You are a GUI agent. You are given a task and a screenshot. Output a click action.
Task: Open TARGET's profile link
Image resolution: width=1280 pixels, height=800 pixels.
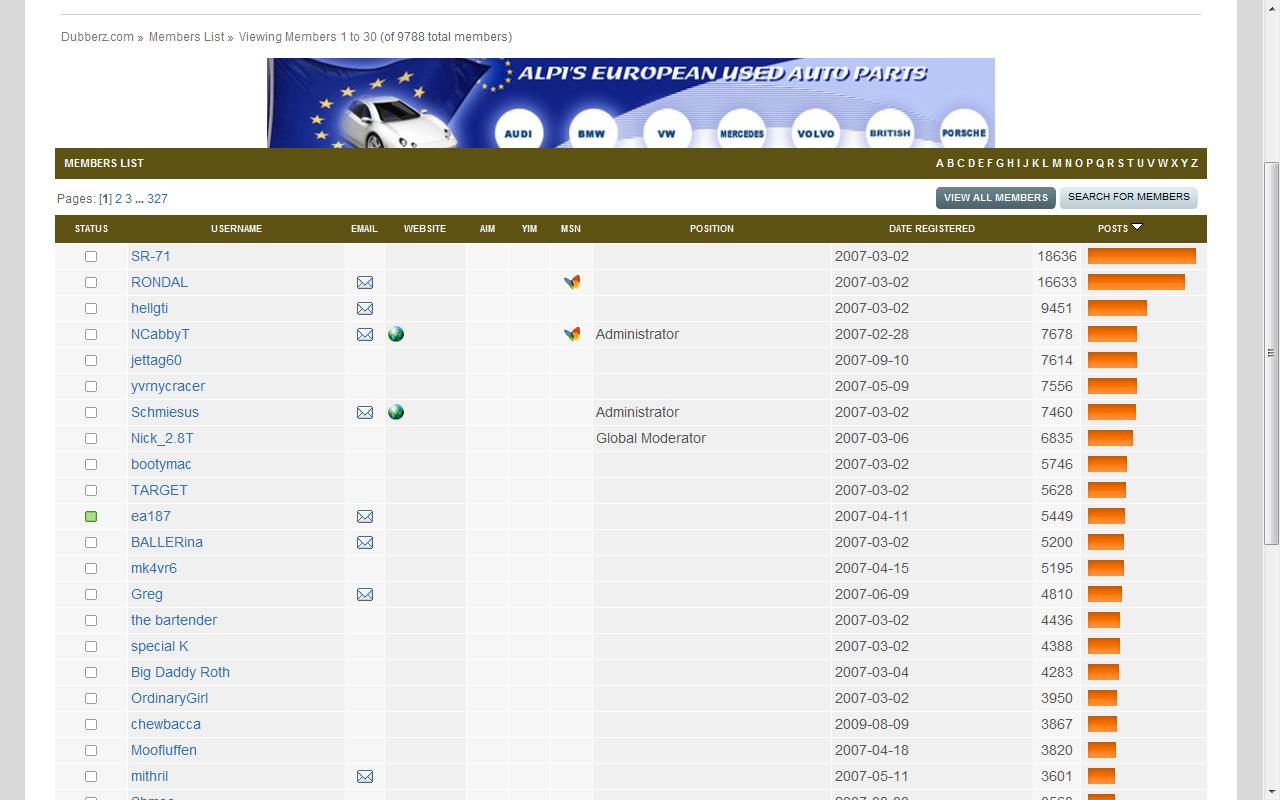[159, 490]
